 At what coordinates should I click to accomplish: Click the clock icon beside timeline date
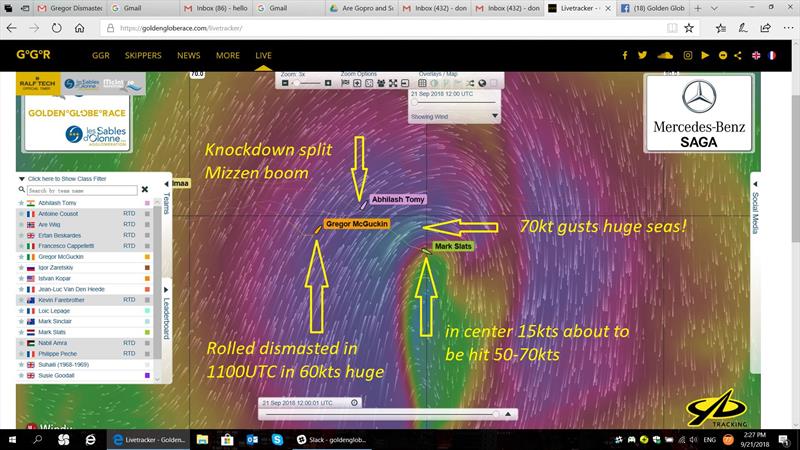point(354,403)
